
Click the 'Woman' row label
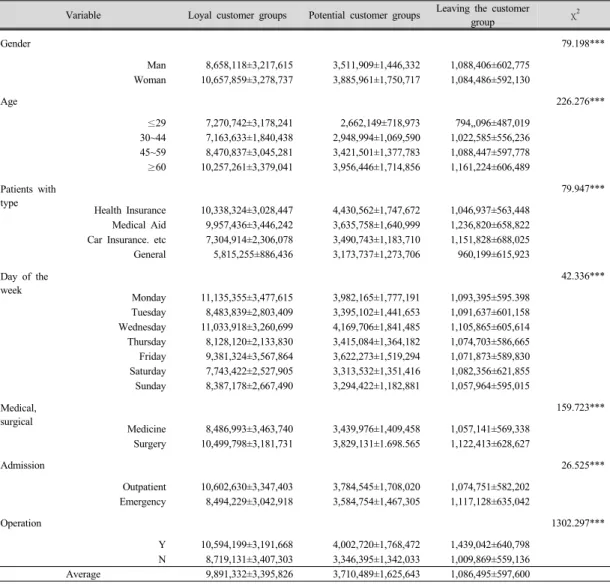point(150,80)
